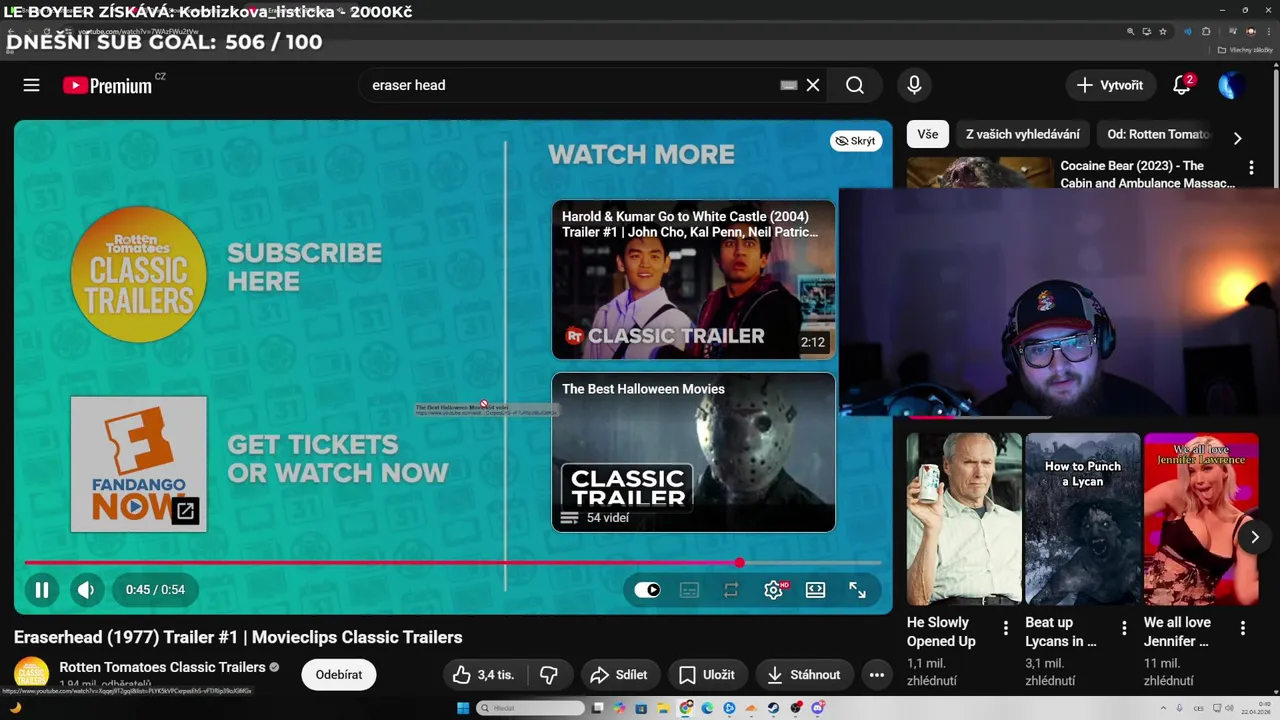Viewport: 1280px width, 720px height.
Task: Enter fullscreen mode
Action: tap(857, 590)
